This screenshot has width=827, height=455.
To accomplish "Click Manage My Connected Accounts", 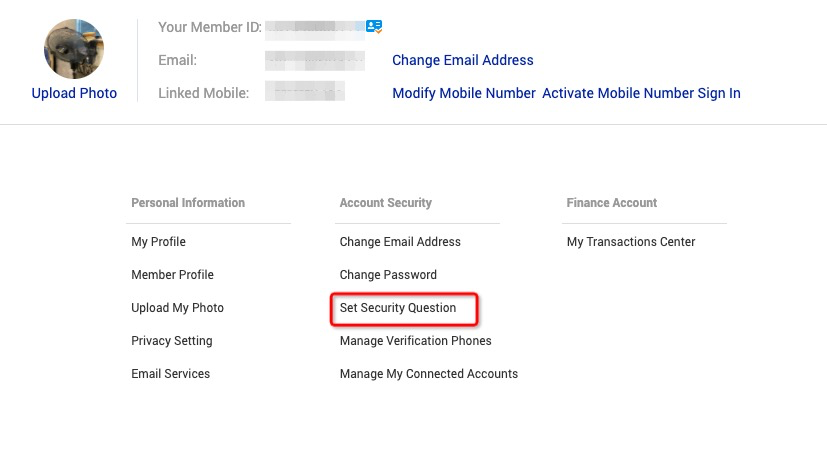I will 428,374.
